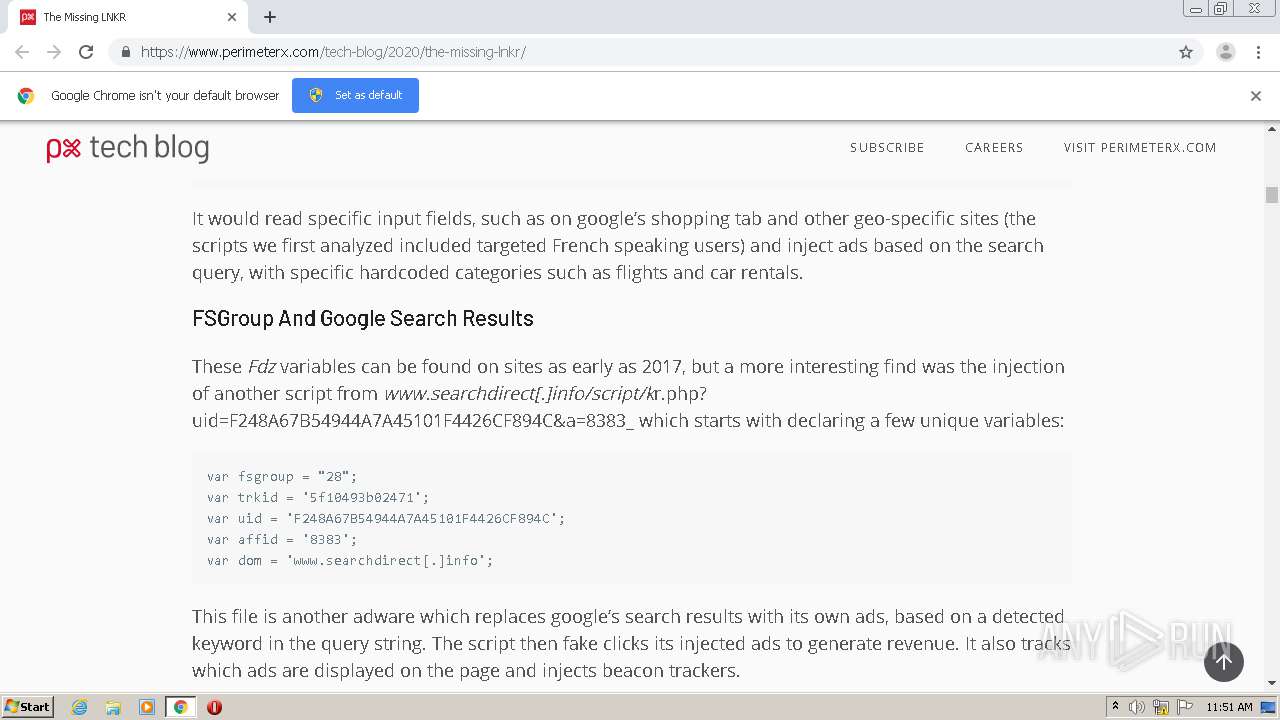Open VISIT PERIMETERX.COM link
Screen dimensions: 1280x720
(x=1140, y=147)
